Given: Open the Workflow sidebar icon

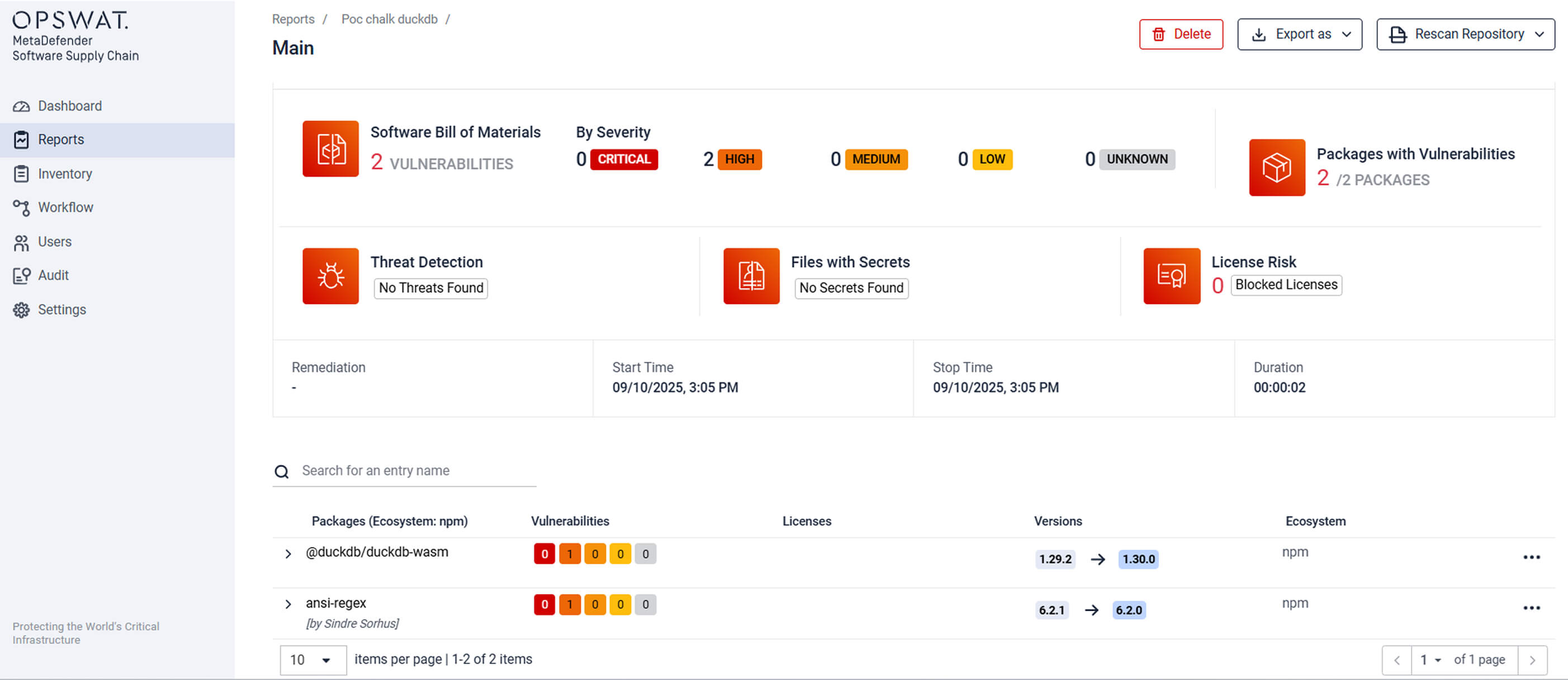Looking at the screenshot, I should coord(21,207).
